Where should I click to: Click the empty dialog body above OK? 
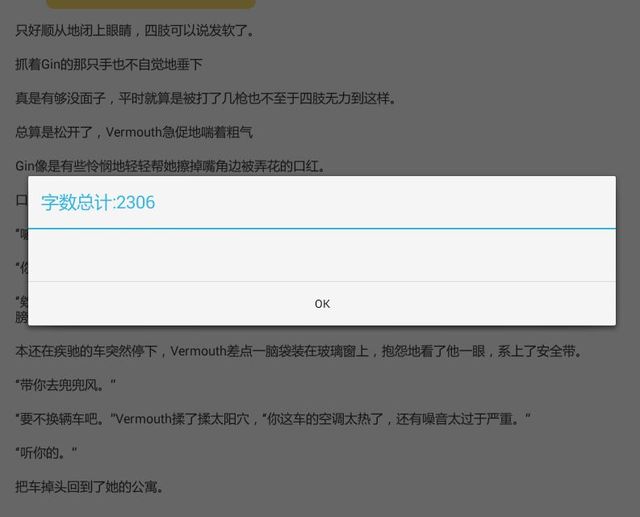(x=321, y=255)
